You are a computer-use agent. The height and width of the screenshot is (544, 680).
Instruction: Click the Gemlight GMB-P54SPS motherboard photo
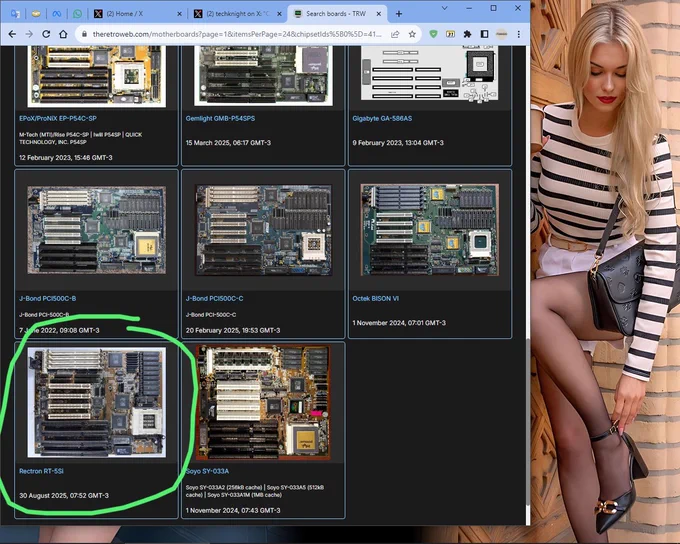click(x=263, y=75)
